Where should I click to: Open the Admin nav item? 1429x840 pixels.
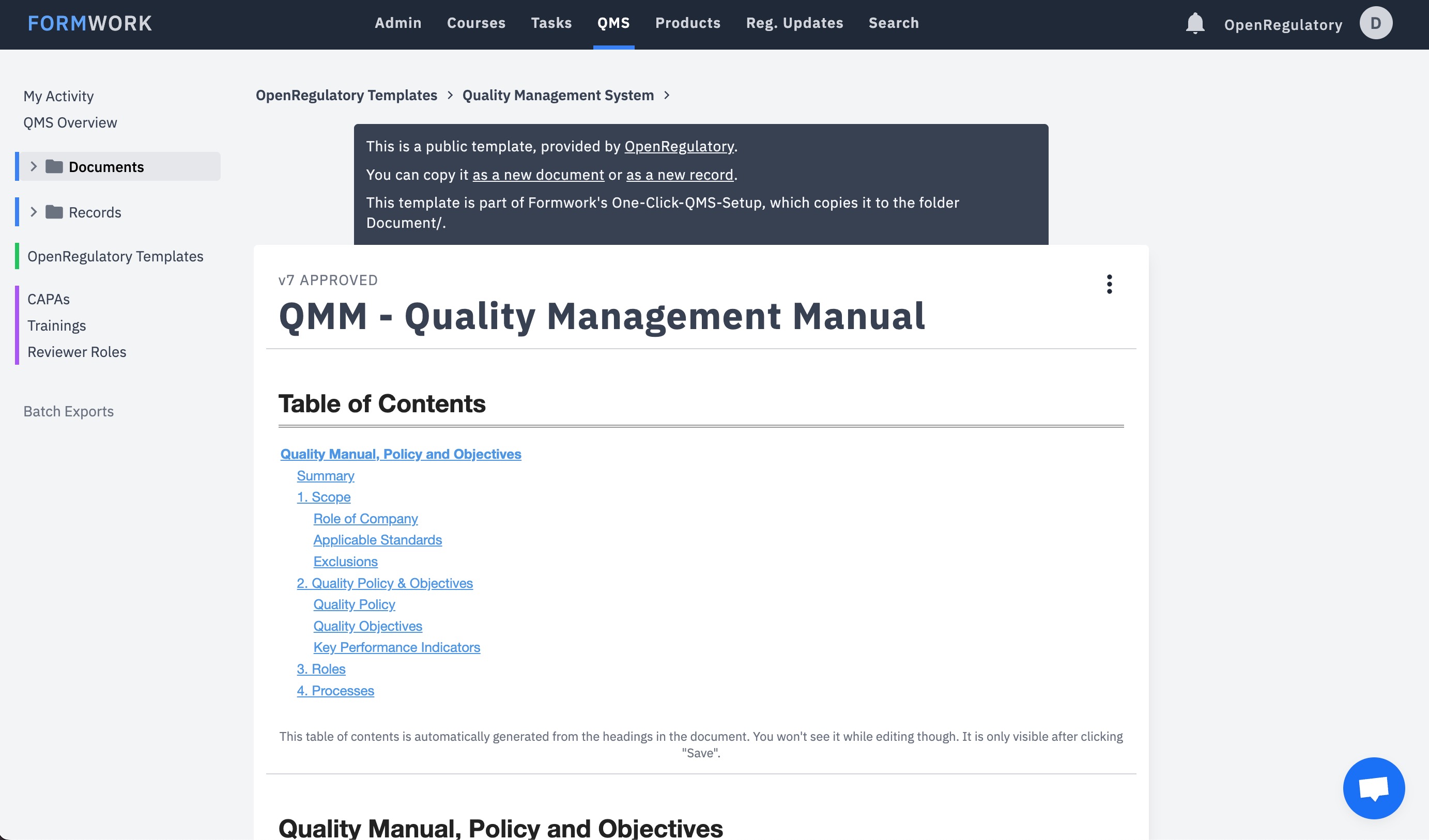(x=398, y=23)
